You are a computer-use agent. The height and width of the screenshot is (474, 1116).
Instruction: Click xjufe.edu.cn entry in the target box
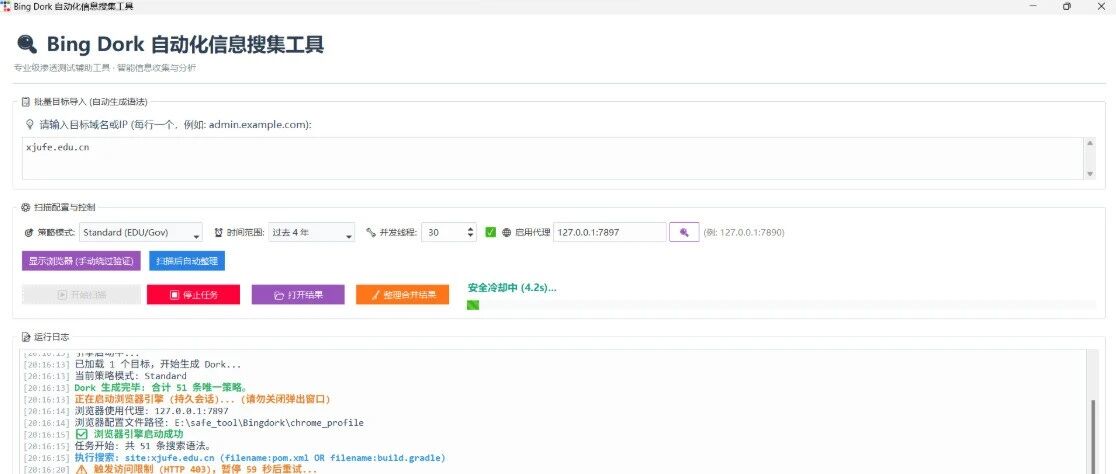tap(57, 147)
